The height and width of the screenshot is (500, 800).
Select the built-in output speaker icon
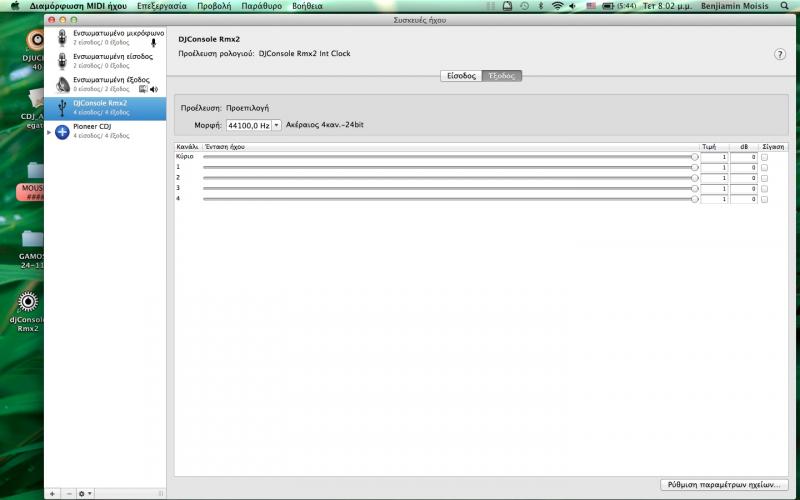point(63,83)
